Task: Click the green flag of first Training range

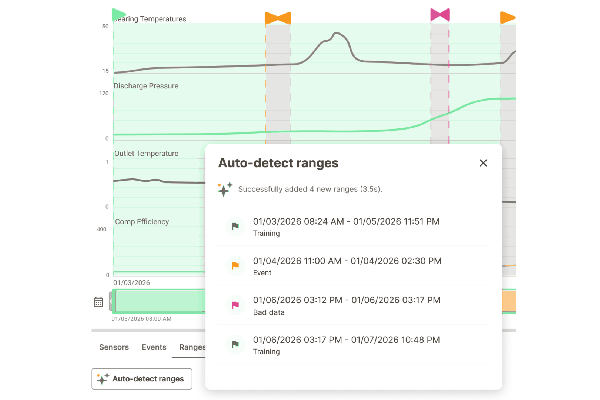Action: click(x=235, y=226)
